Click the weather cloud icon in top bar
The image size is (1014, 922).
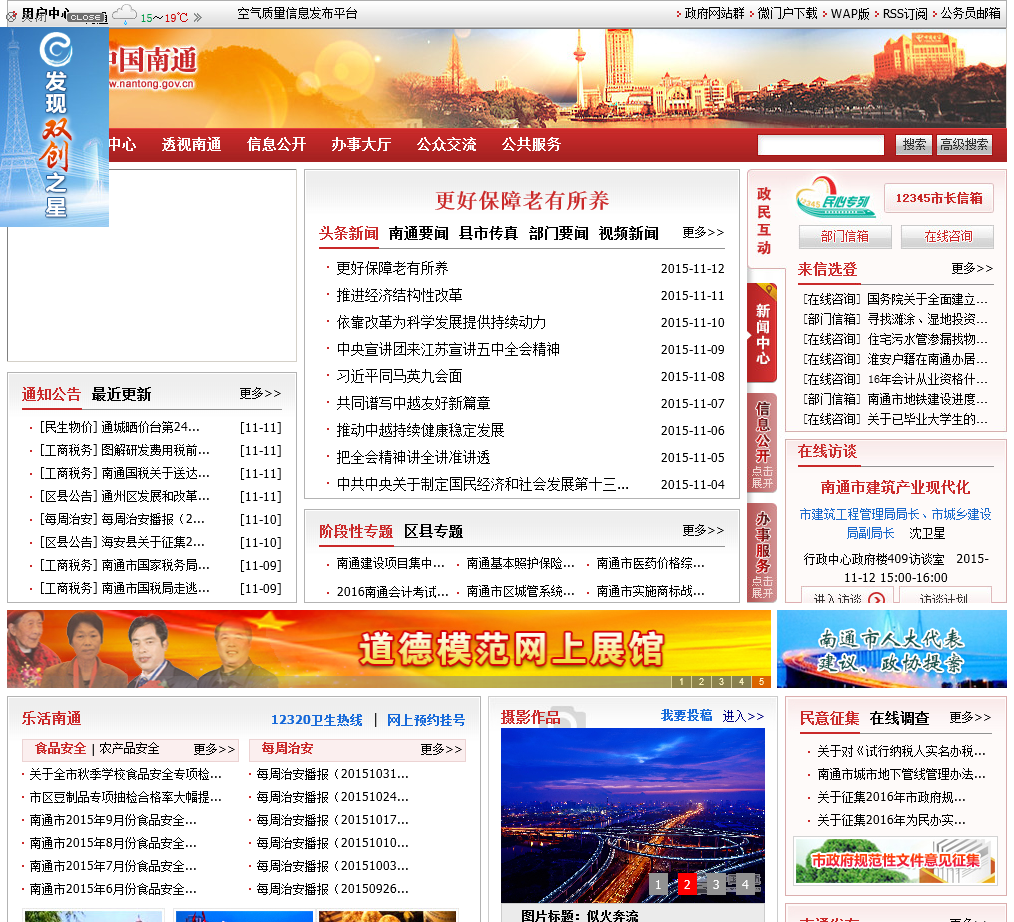[x=124, y=14]
